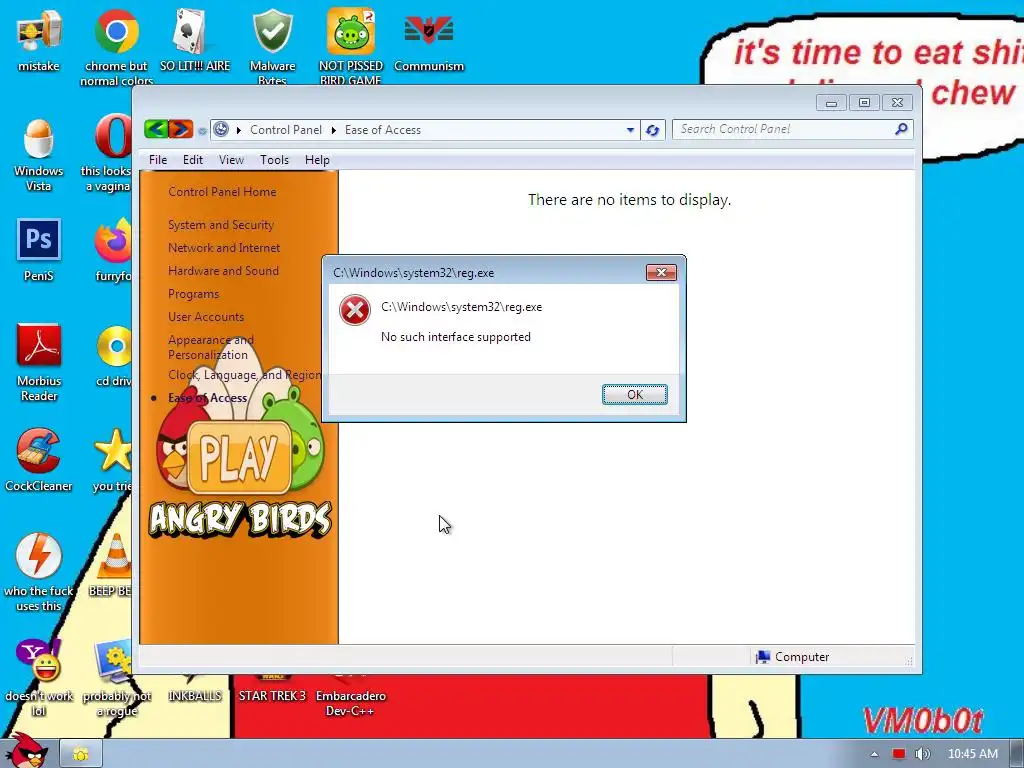The width and height of the screenshot is (1024, 768).
Task: Click the pinned yellow taskbar program
Action: 81,754
